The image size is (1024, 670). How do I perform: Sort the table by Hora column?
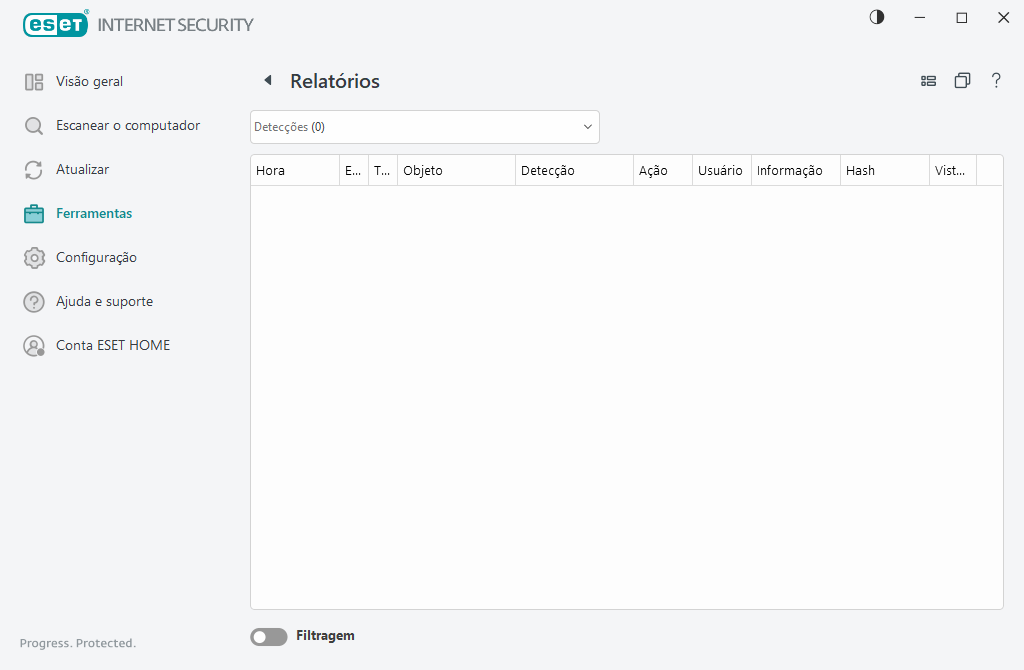point(294,171)
